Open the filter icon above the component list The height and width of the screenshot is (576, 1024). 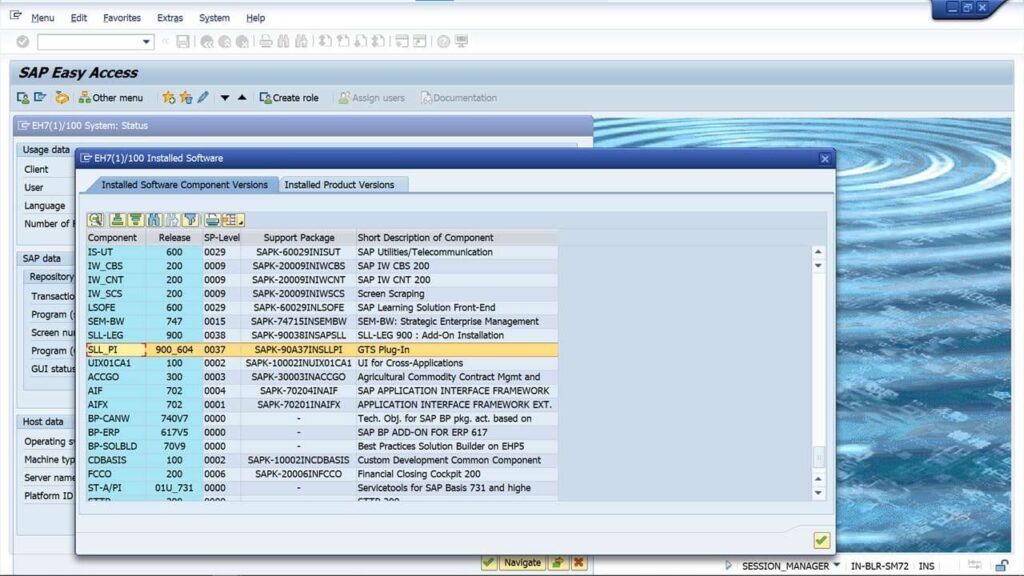(189, 219)
